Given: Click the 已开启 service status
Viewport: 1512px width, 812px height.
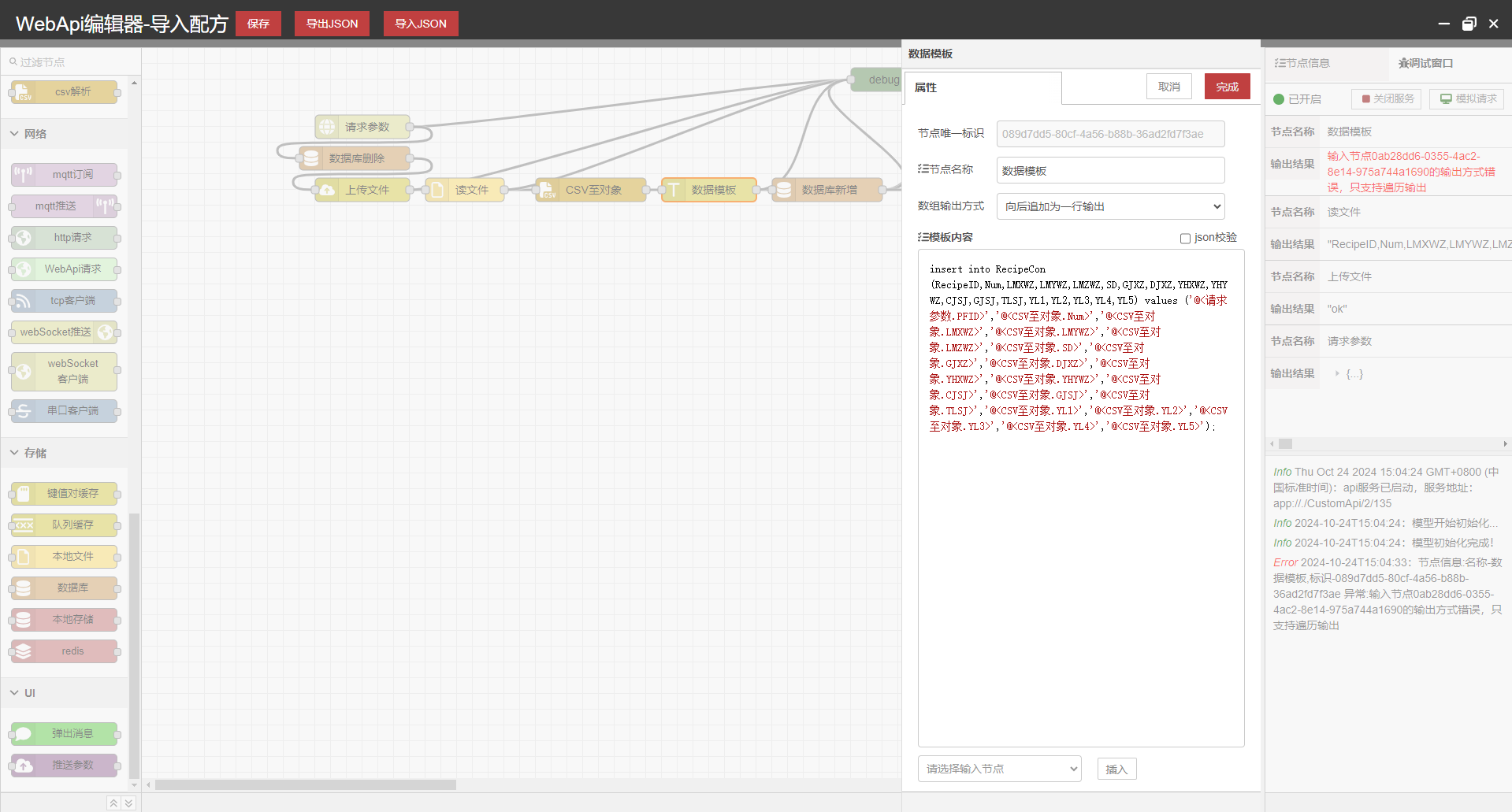Looking at the screenshot, I should [x=1297, y=99].
